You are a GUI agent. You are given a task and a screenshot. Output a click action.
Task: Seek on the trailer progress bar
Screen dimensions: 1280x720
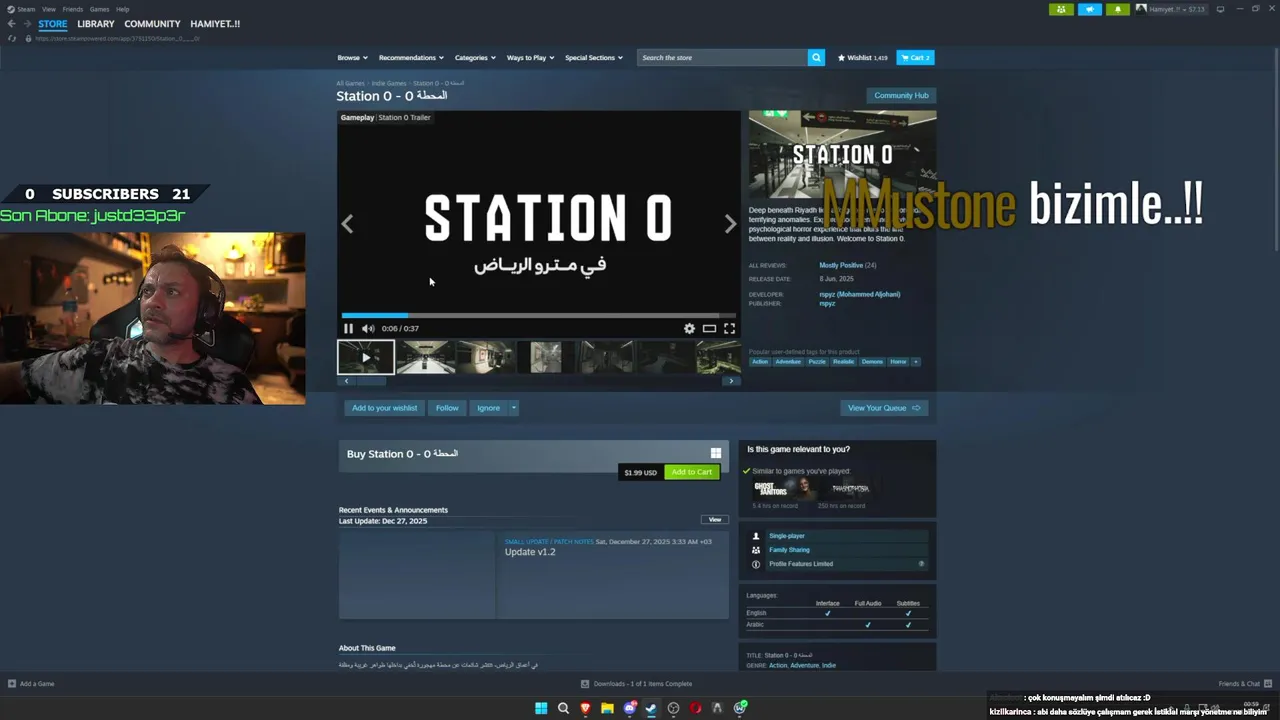click(x=538, y=316)
